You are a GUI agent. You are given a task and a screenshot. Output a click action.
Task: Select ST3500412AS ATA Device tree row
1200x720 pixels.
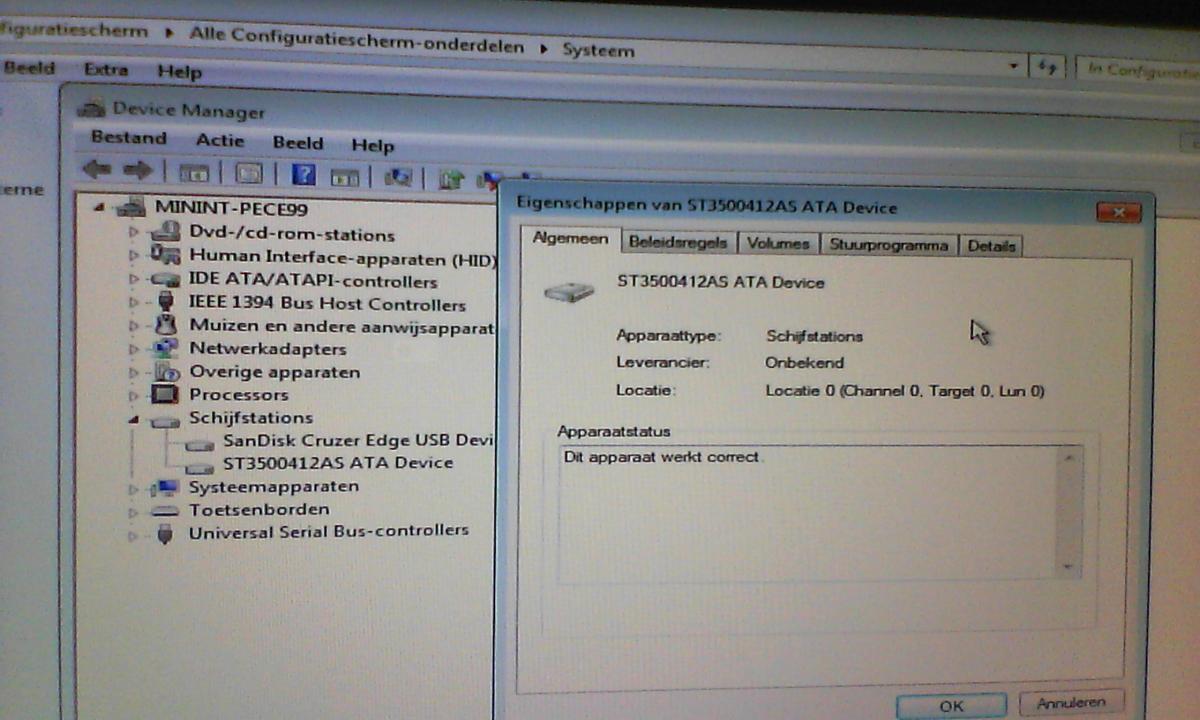pos(338,463)
